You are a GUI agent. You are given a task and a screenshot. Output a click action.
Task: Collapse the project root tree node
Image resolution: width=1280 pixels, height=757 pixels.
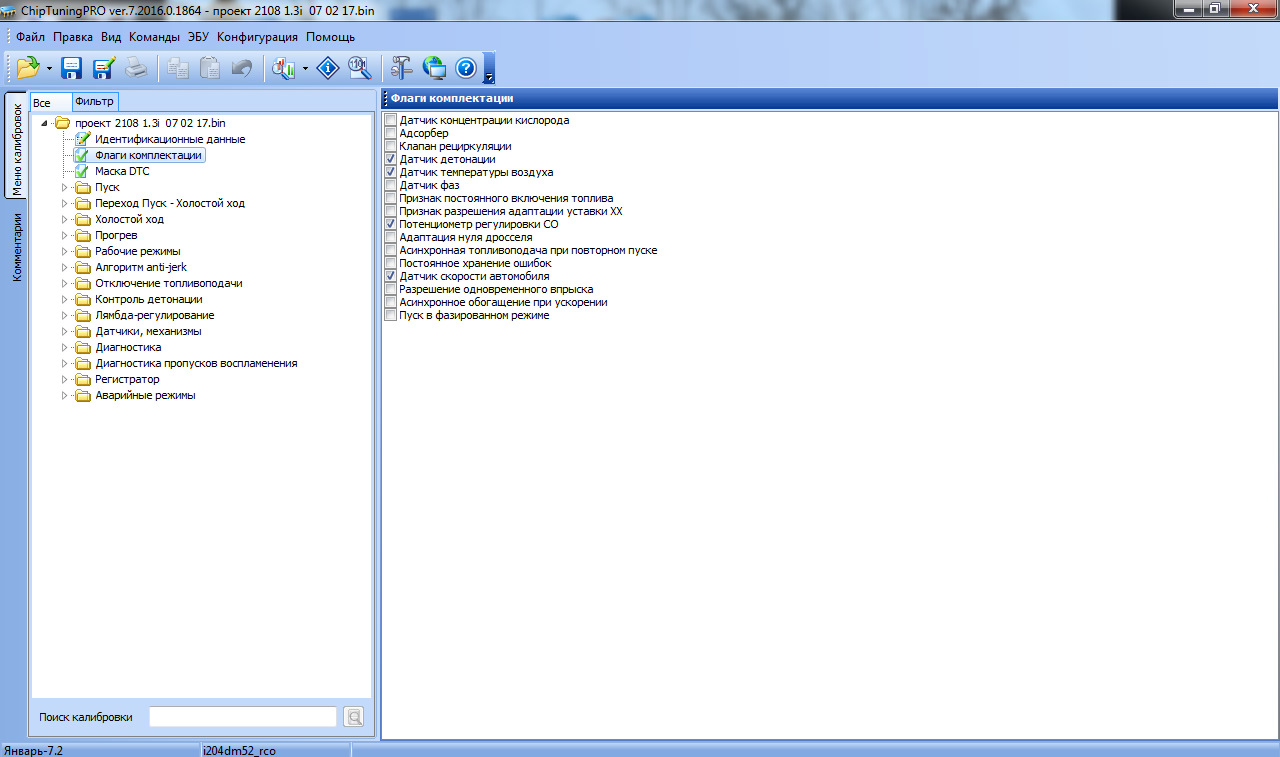click(44, 123)
